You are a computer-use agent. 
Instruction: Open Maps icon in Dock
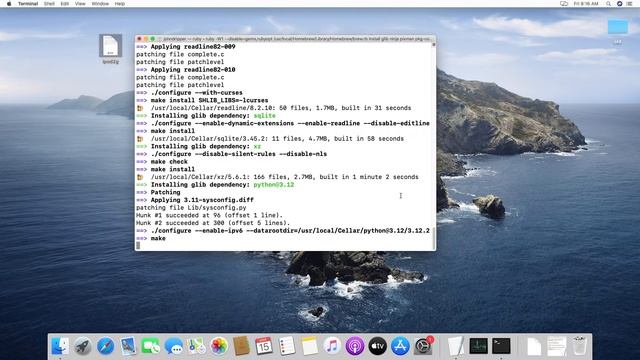(x=196, y=346)
